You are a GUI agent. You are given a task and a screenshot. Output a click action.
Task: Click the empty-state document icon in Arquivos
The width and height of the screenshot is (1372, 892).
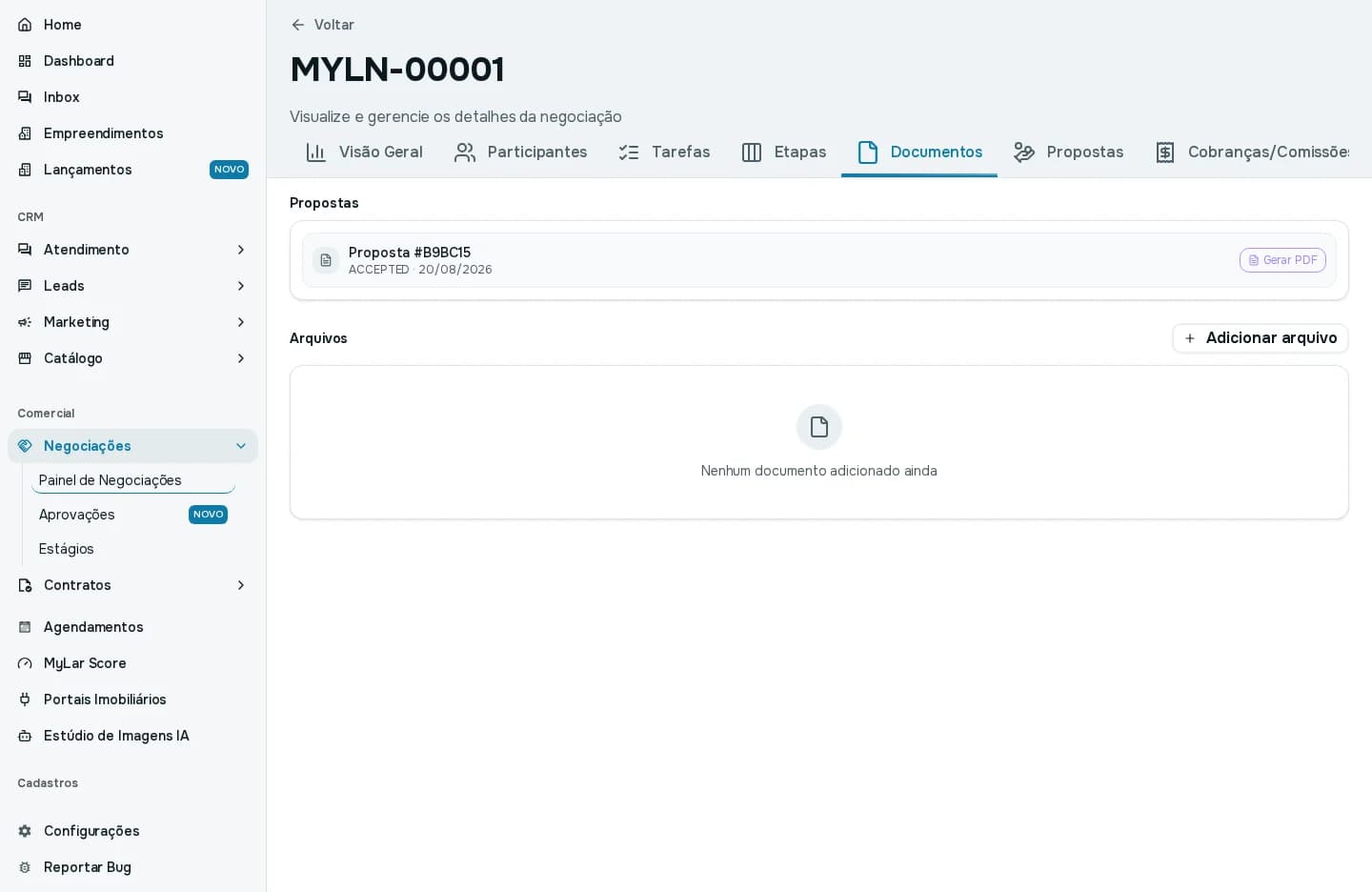tap(819, 427)
